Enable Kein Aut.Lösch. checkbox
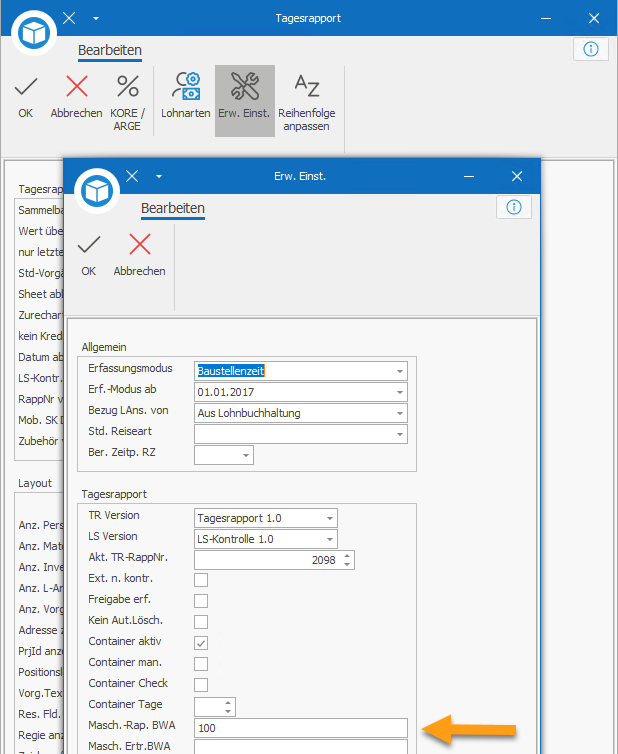618x754 pixels. pyautogui.click(x=201, y=622)
